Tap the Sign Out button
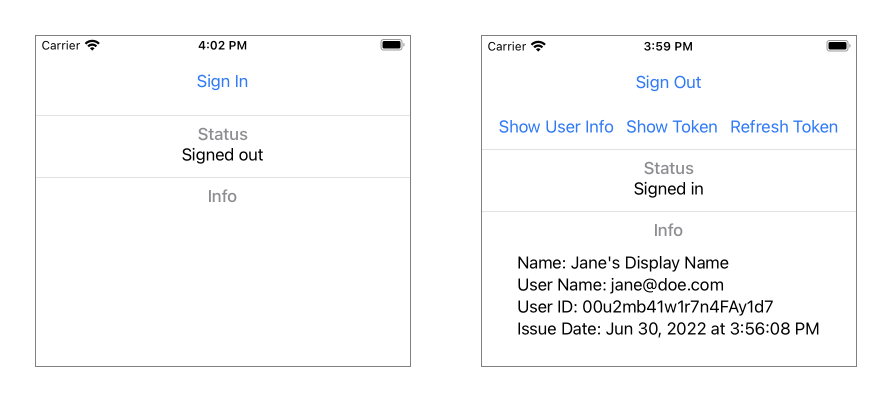 coord(668,83)
